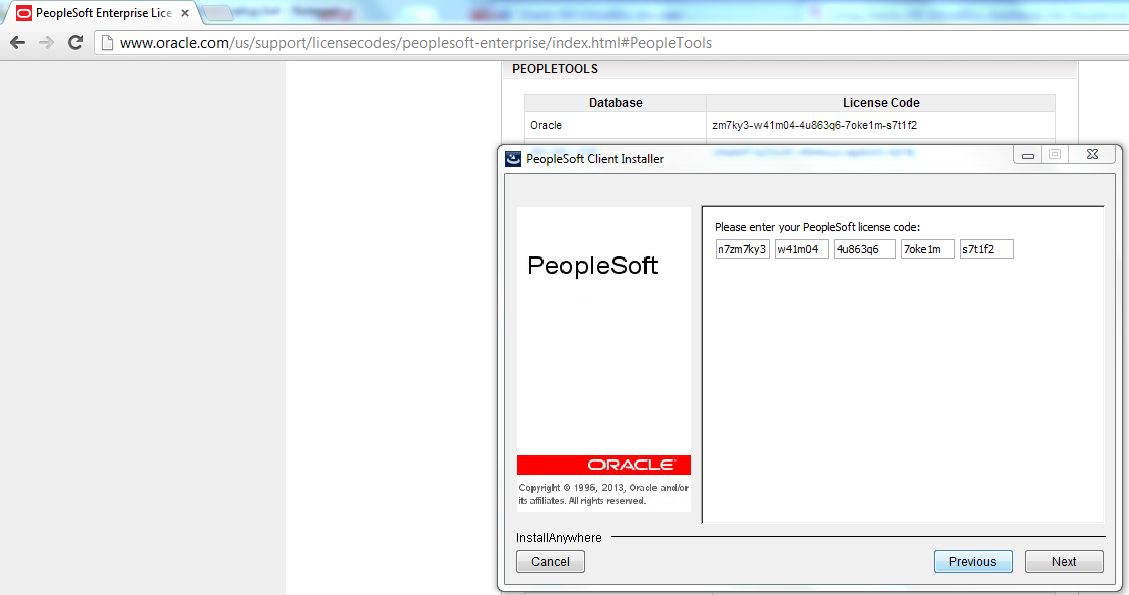Image resolution: width=1129 pixels, height=595 pixels.
Task: Click second license field containing w41m04
Action: tap(801, 249)
